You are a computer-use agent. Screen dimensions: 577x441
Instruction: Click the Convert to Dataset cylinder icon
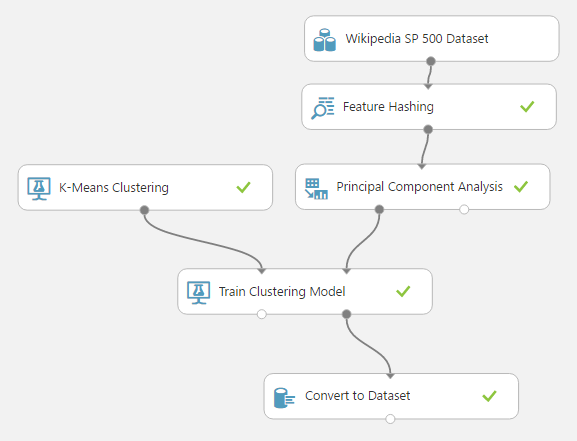tap(284, 398)
